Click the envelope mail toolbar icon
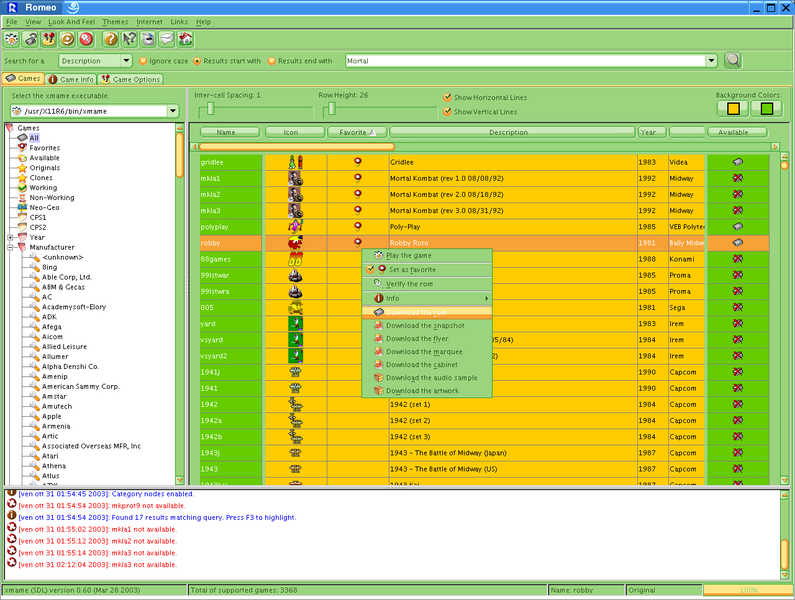This screenshot has height=600, width=795. coord(166,39)
